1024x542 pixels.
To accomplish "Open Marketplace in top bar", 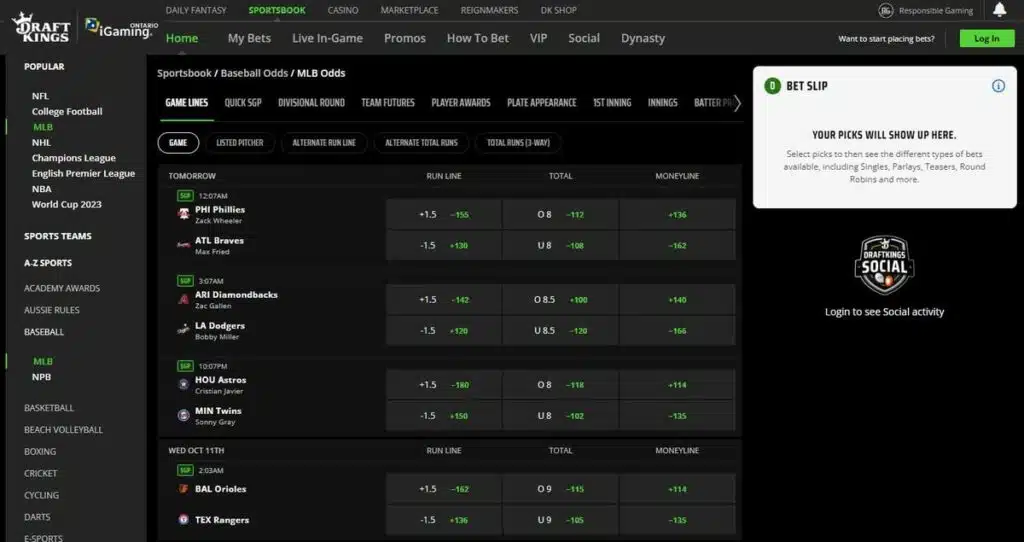I will pos(409,10).
